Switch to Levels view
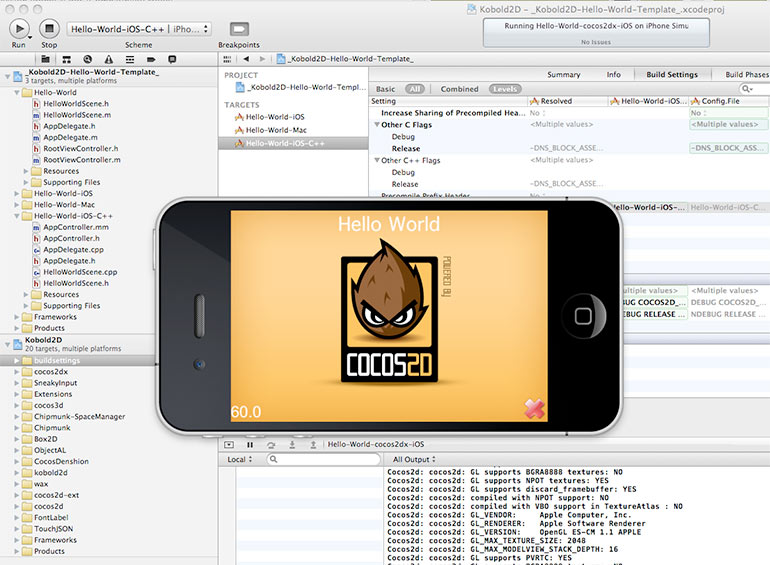The height and width of the screenshot is (565, 770). coord(505,89)
